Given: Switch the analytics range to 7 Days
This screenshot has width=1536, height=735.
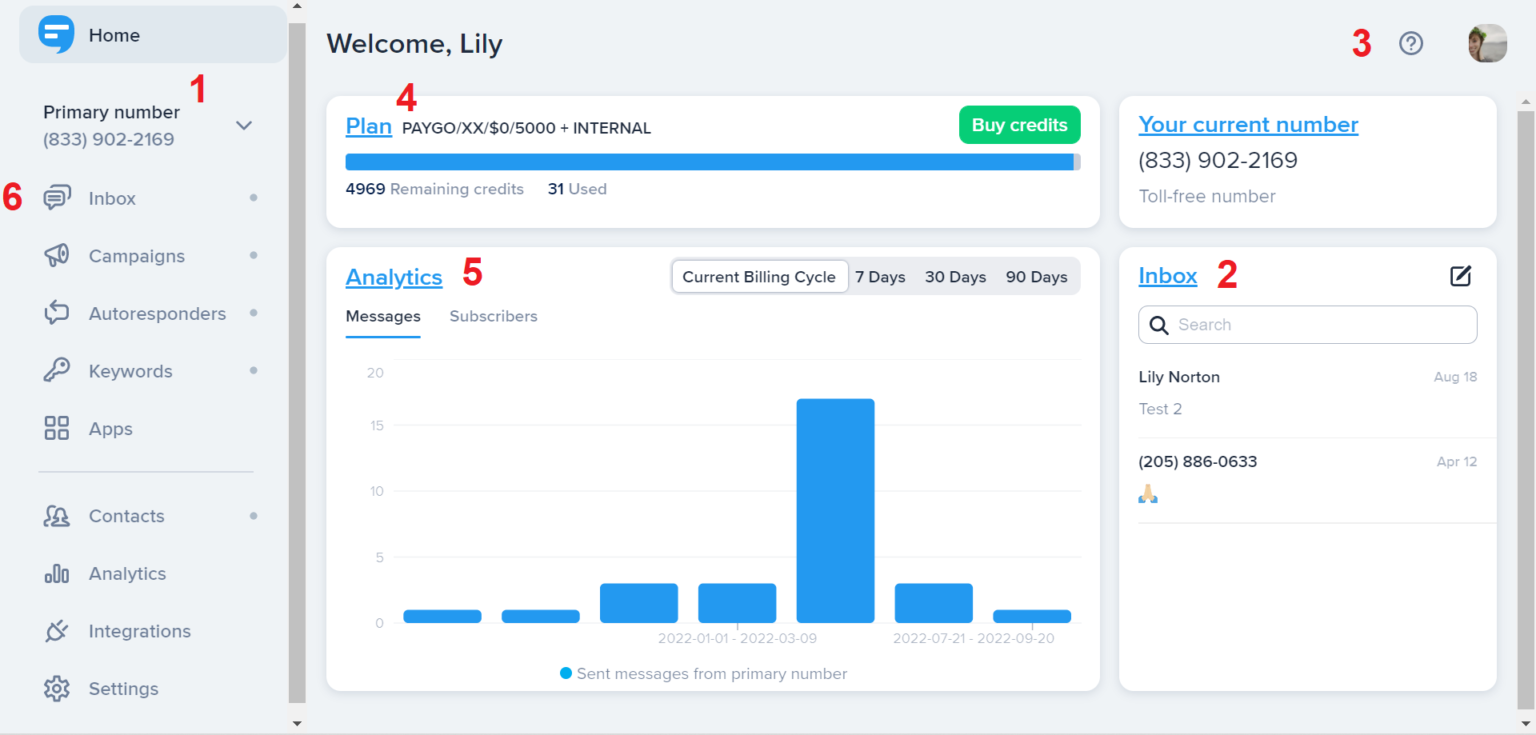Looking at the screenshot, I should tap(880, 277).
